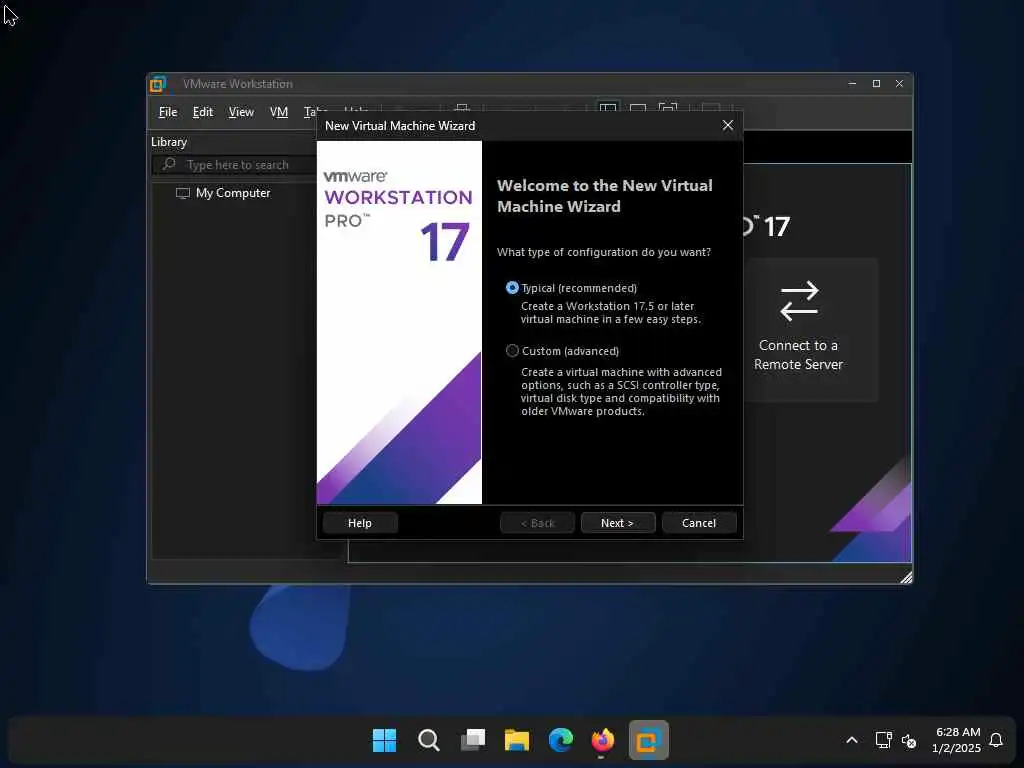
Task: Click the disabled Back button
Action: click(x=537, y=522)
